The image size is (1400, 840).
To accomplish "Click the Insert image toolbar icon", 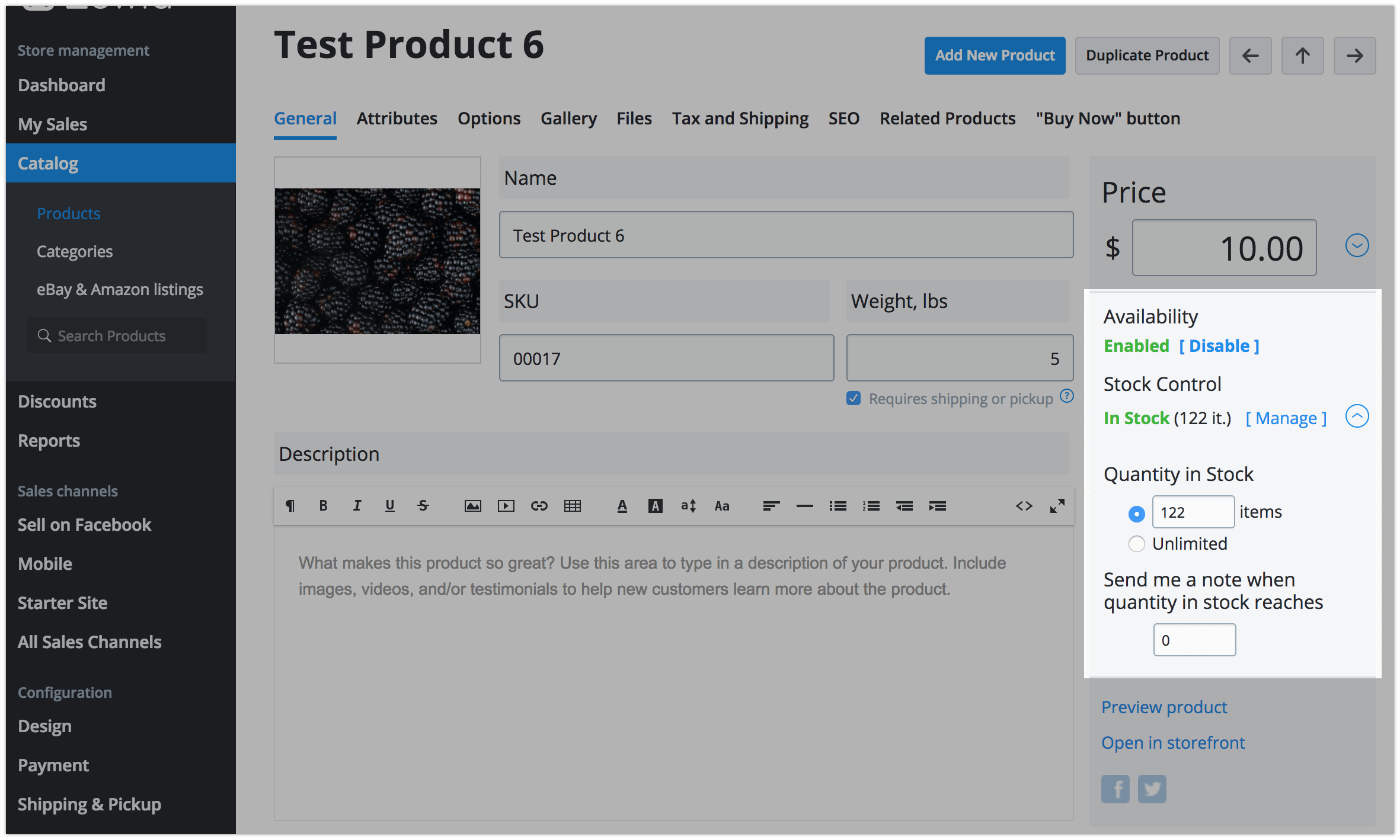I will 472,505.
